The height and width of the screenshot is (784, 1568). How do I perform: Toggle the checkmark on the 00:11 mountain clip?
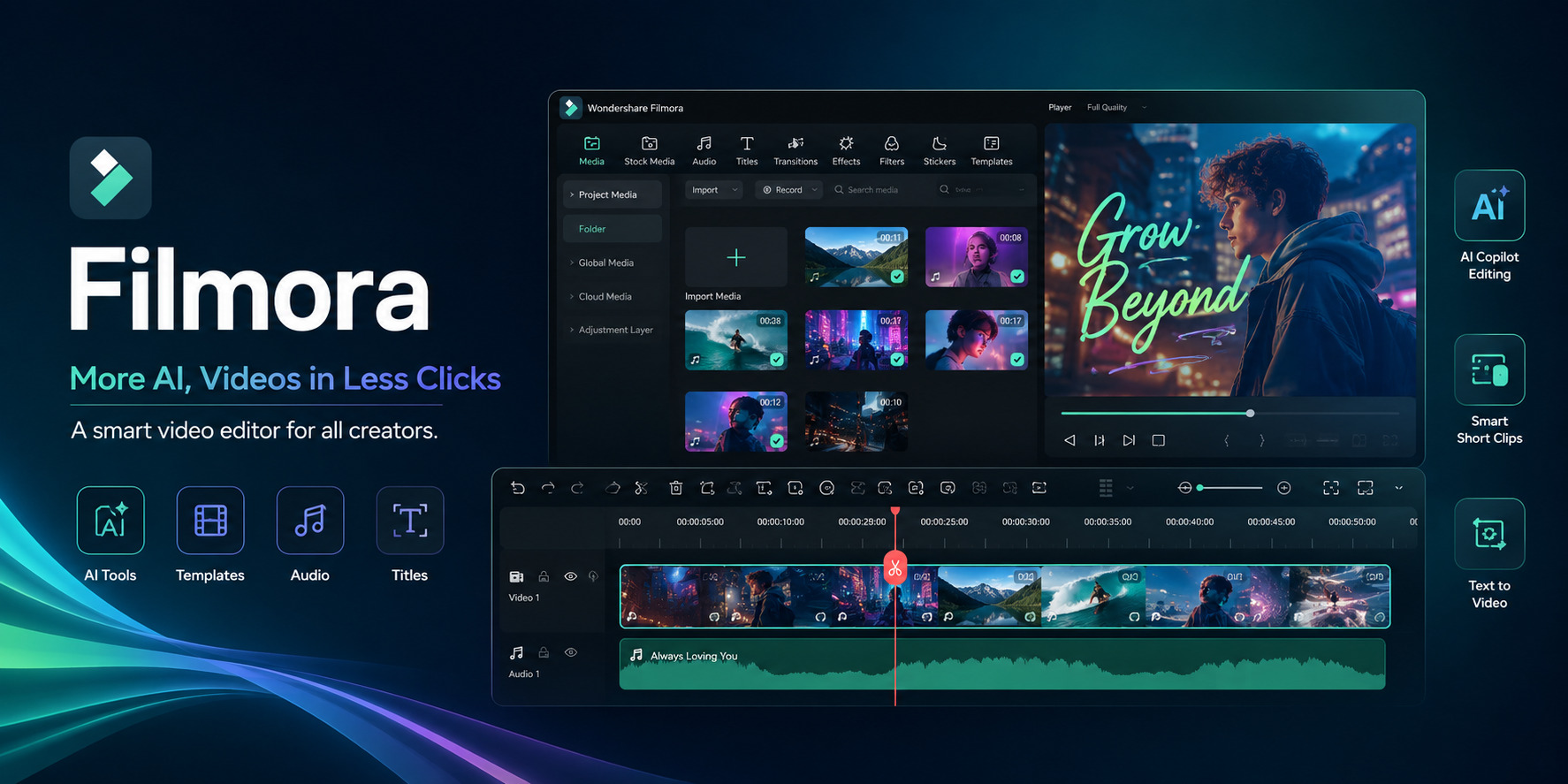(x=897, y=277)
